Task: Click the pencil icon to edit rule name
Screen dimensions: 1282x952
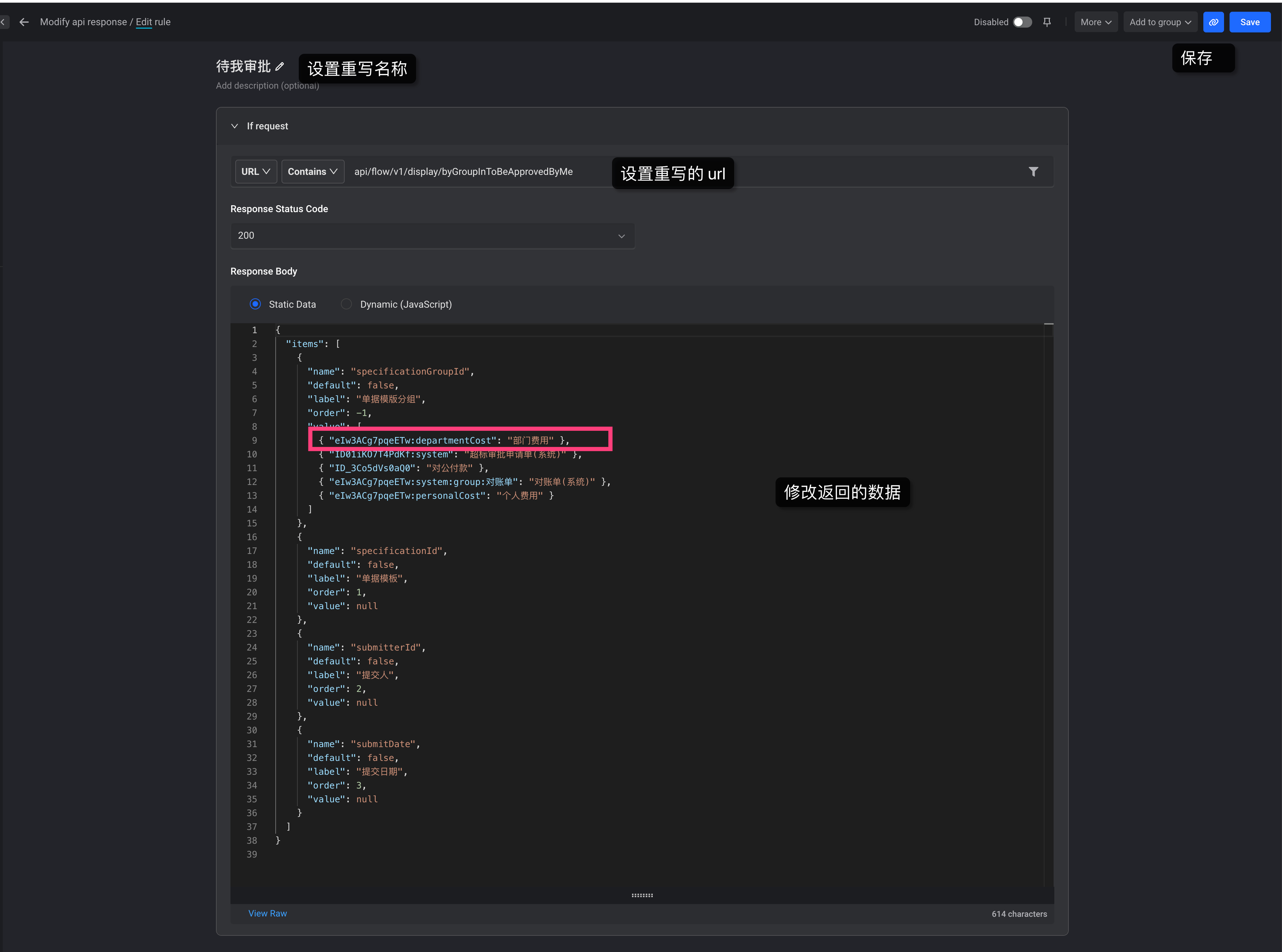Action: coord(280,67)
